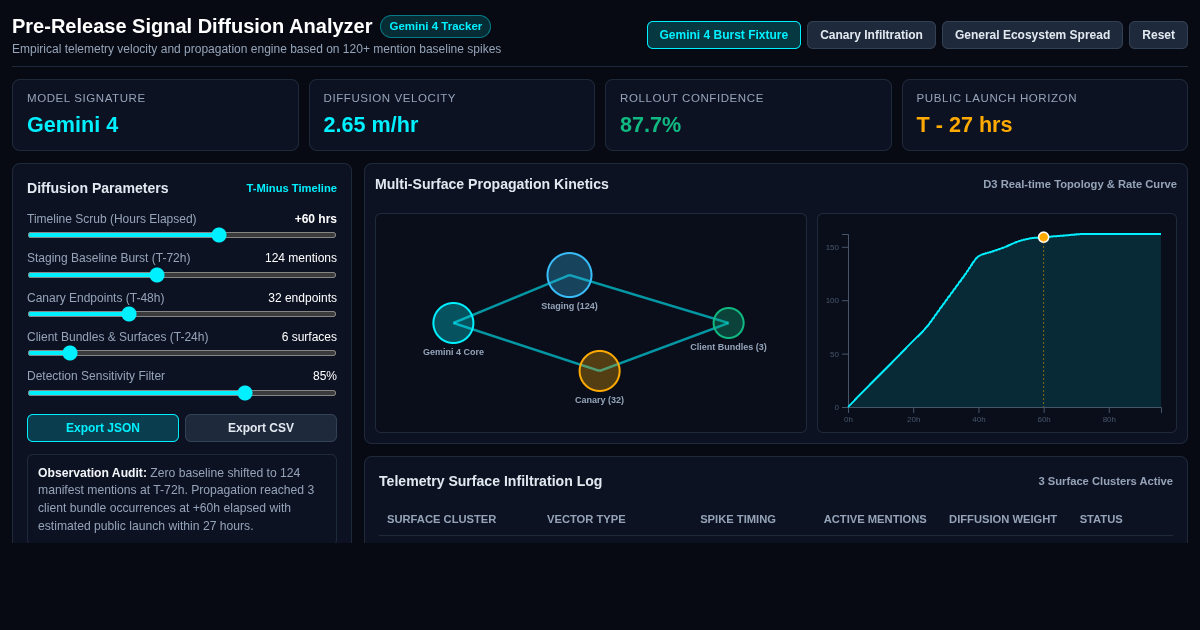Click the +60 hrs timeline value
1200x630 pixels.
point(316,219)
